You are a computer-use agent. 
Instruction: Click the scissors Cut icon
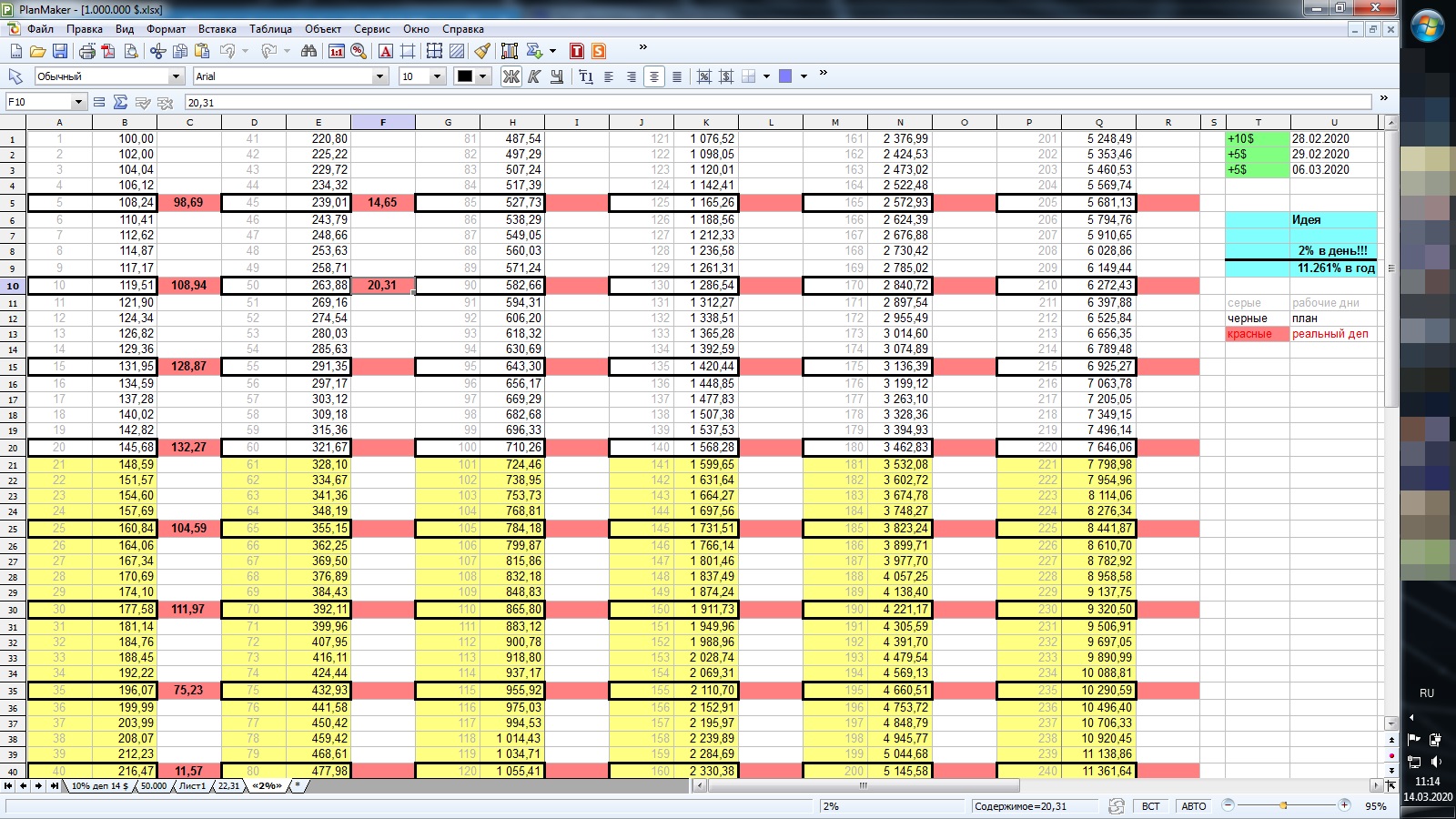(158, 51)
